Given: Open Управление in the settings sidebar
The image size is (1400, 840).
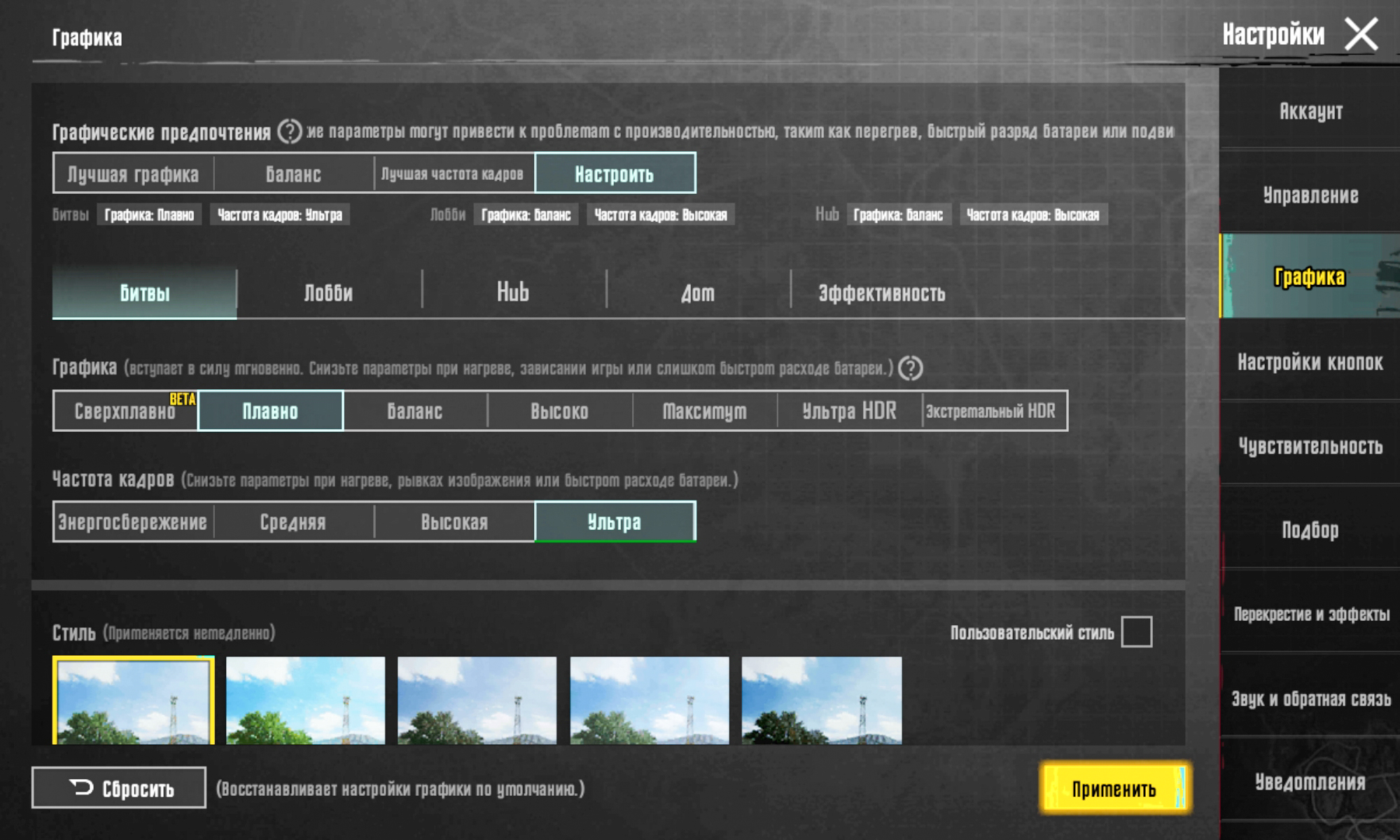Looking at the screenshot, I should coord(1310,195).
